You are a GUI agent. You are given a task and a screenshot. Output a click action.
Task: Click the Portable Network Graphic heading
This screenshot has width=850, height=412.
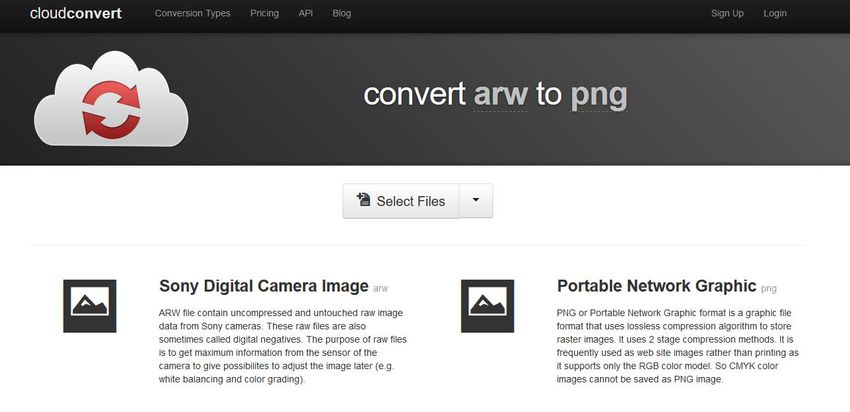[656, 285]
